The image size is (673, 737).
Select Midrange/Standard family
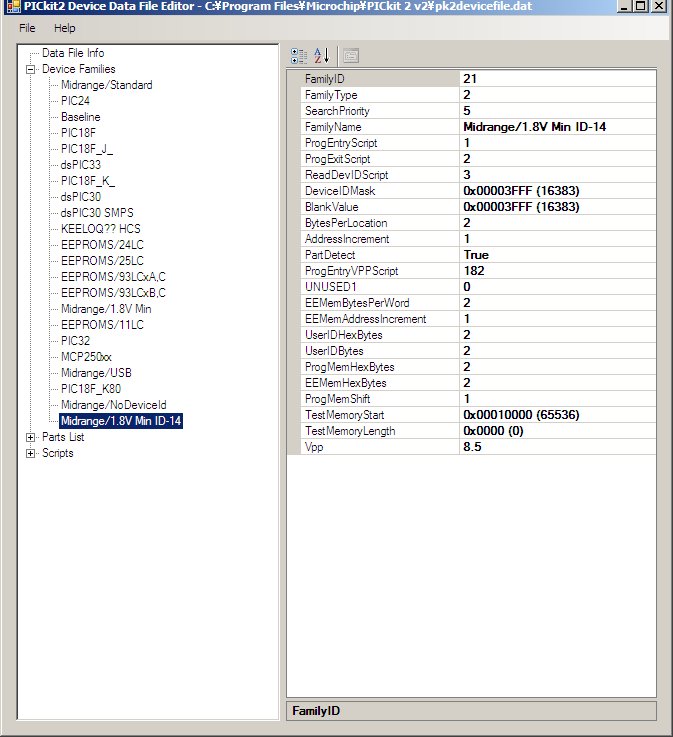107,85
